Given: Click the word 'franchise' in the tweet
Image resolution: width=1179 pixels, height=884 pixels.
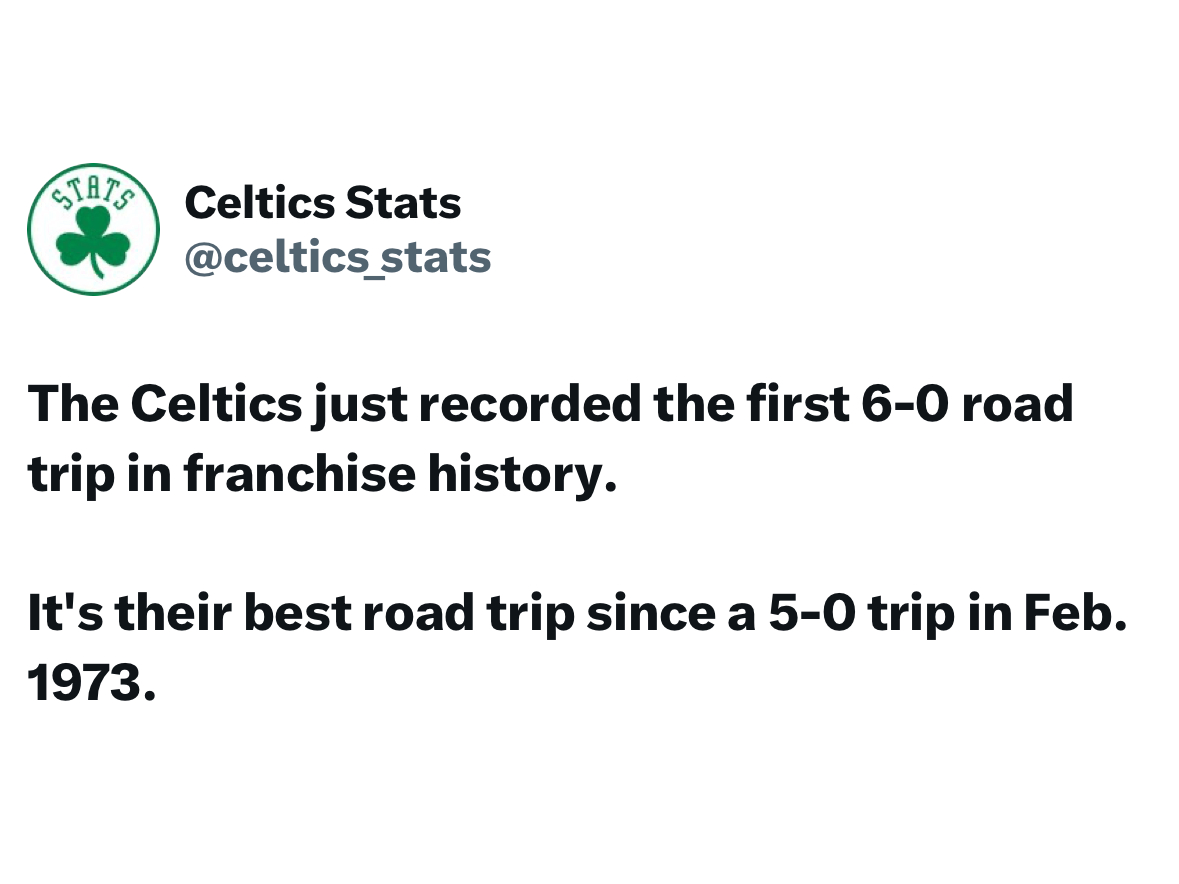Looking at the screenshot, I should [299, 474].
